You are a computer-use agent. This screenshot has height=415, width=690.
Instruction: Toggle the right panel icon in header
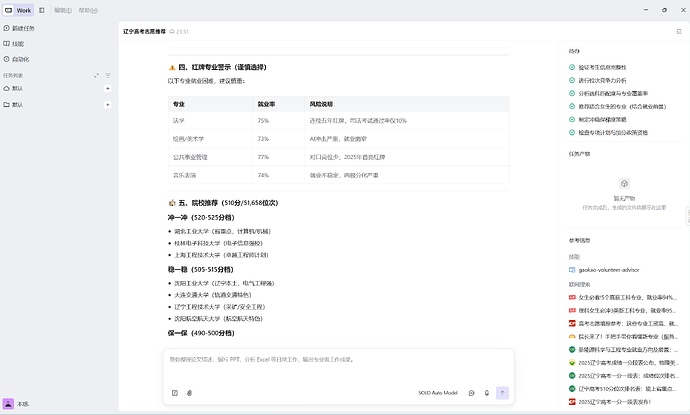[x=679, y=31]
